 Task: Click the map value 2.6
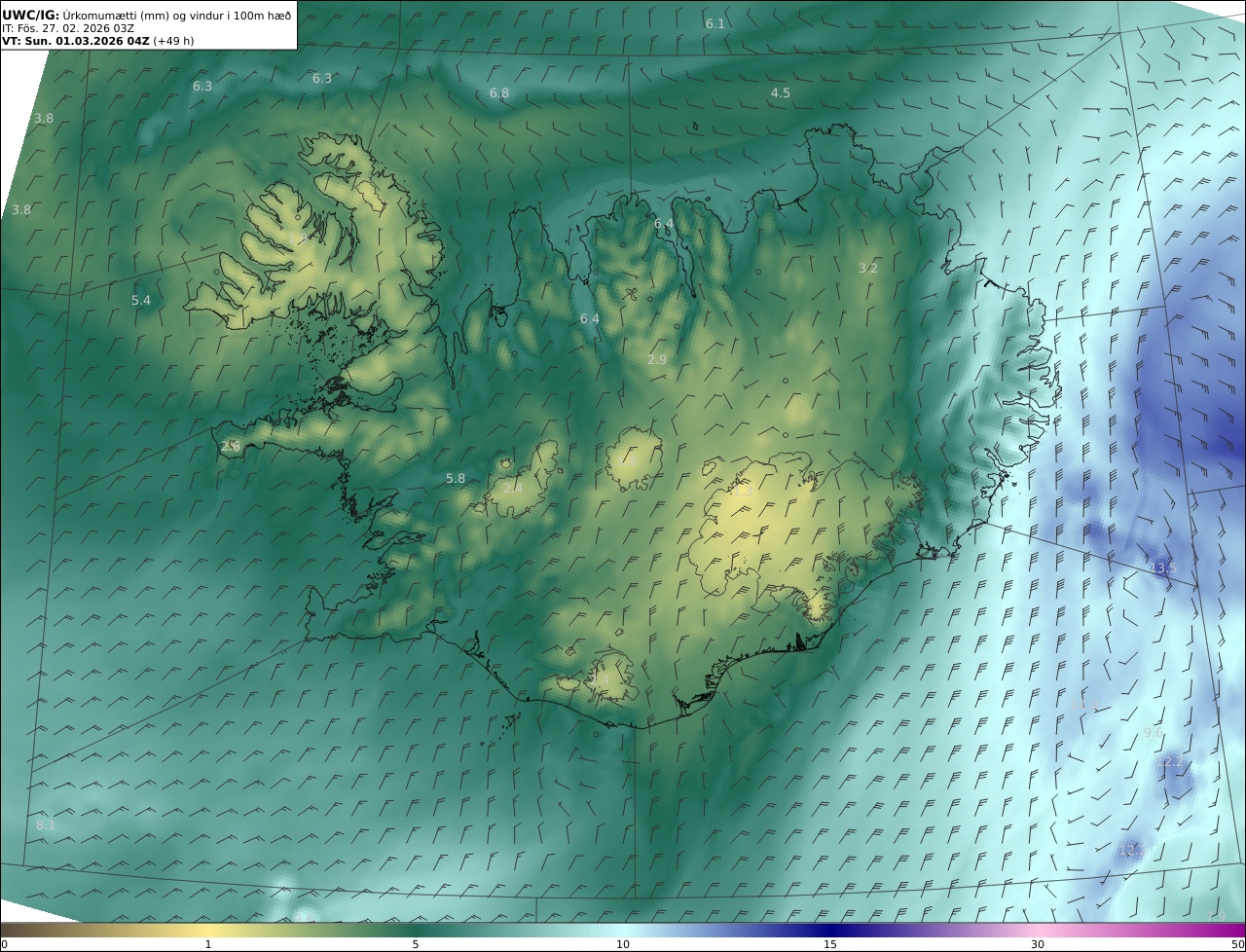tap(230, 446)
